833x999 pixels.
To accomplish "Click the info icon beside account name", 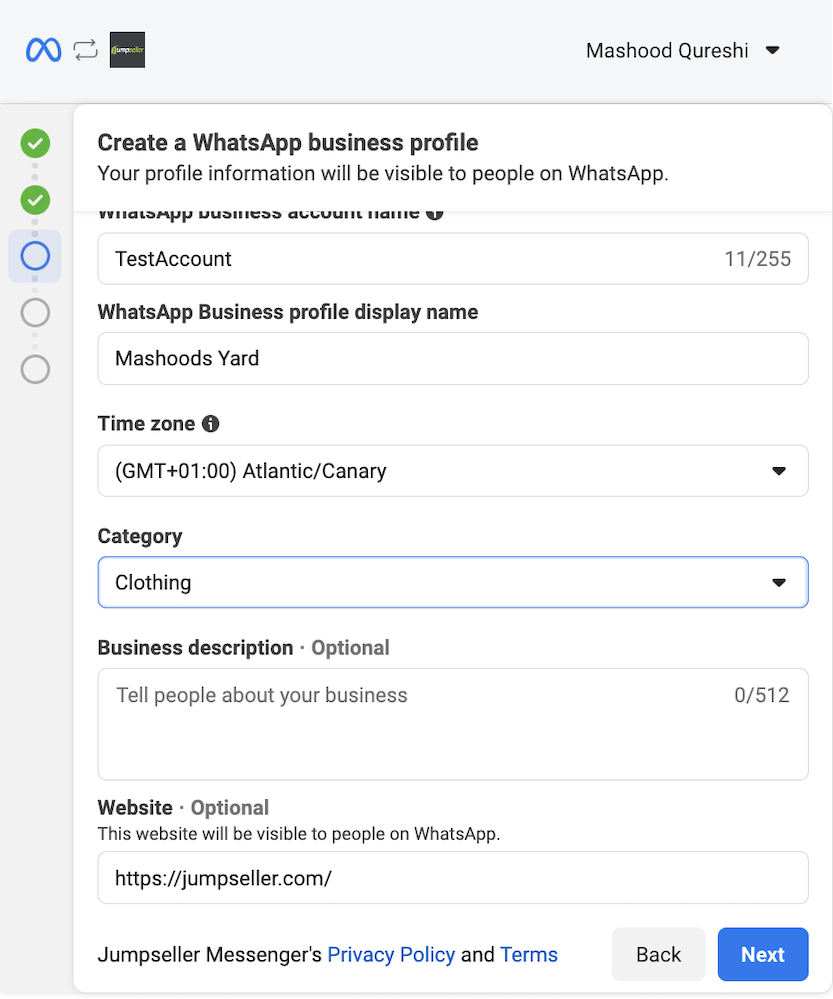I will click(x=434, y=213).
